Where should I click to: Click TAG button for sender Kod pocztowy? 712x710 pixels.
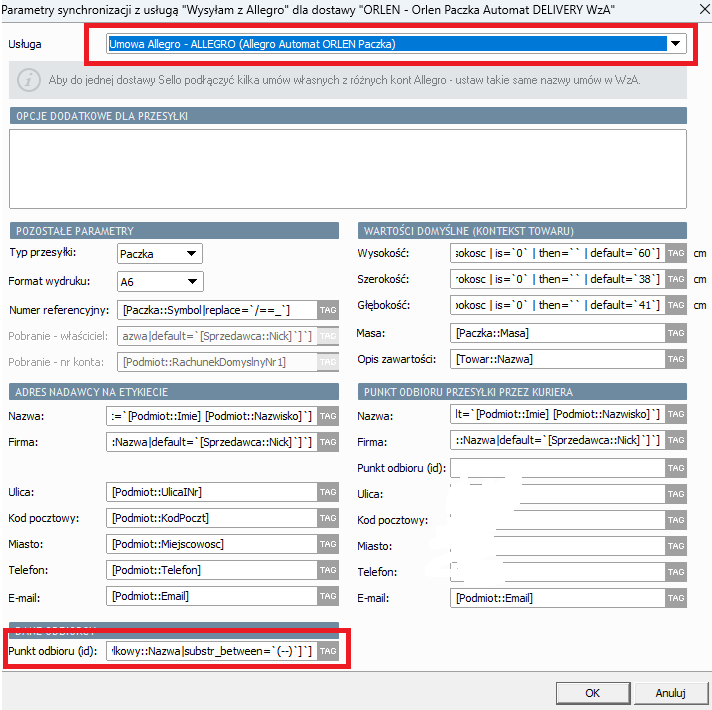[x=328, y=518]
